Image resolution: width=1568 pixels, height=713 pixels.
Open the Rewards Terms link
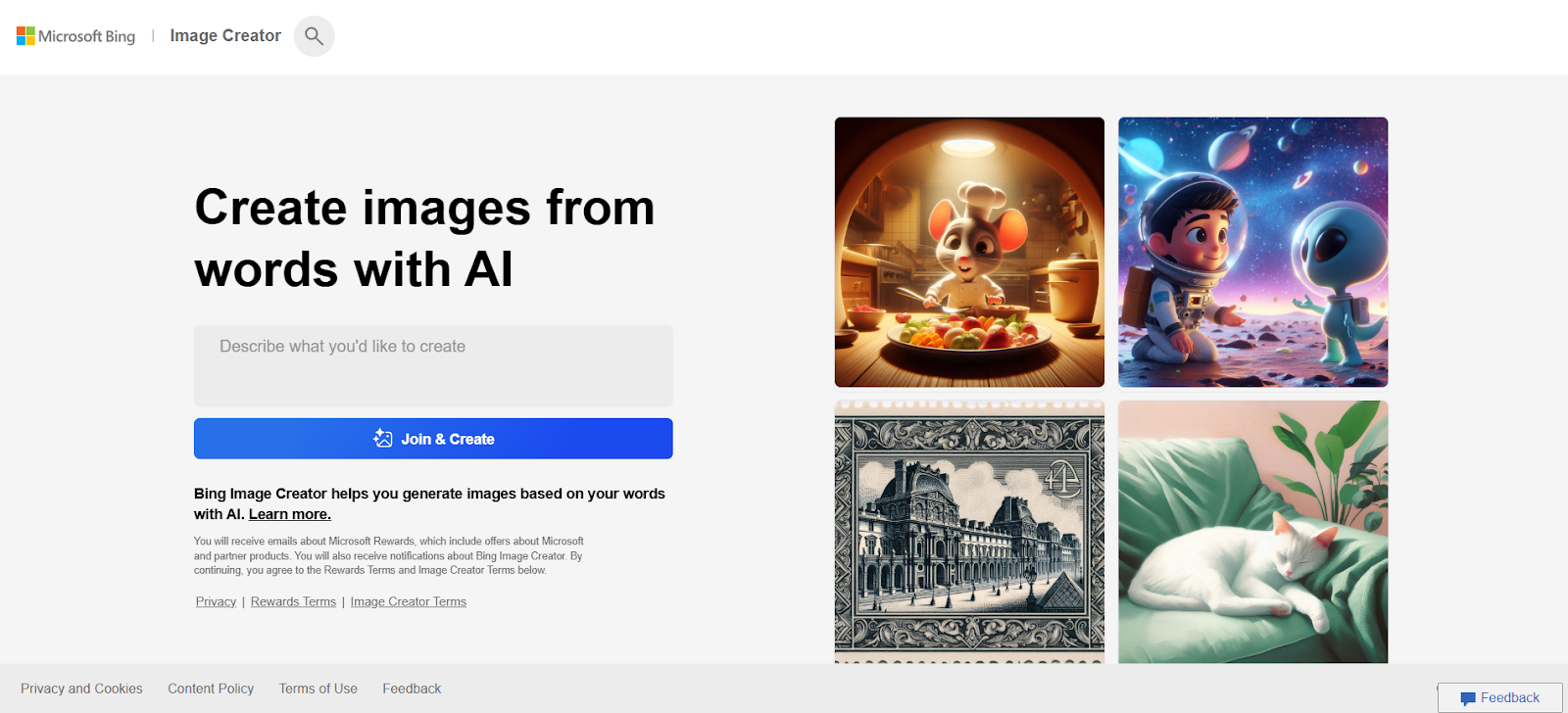(x=293, y=601)
